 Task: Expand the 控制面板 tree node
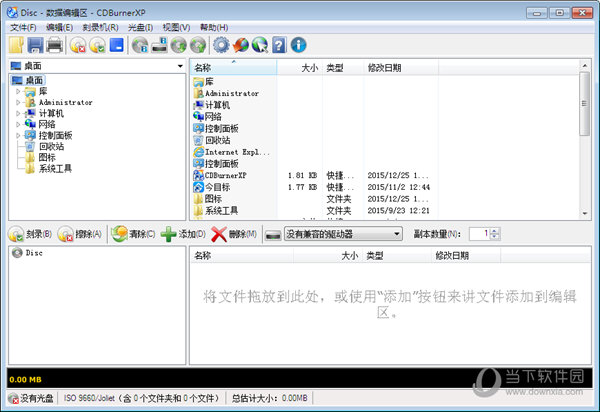18,135
